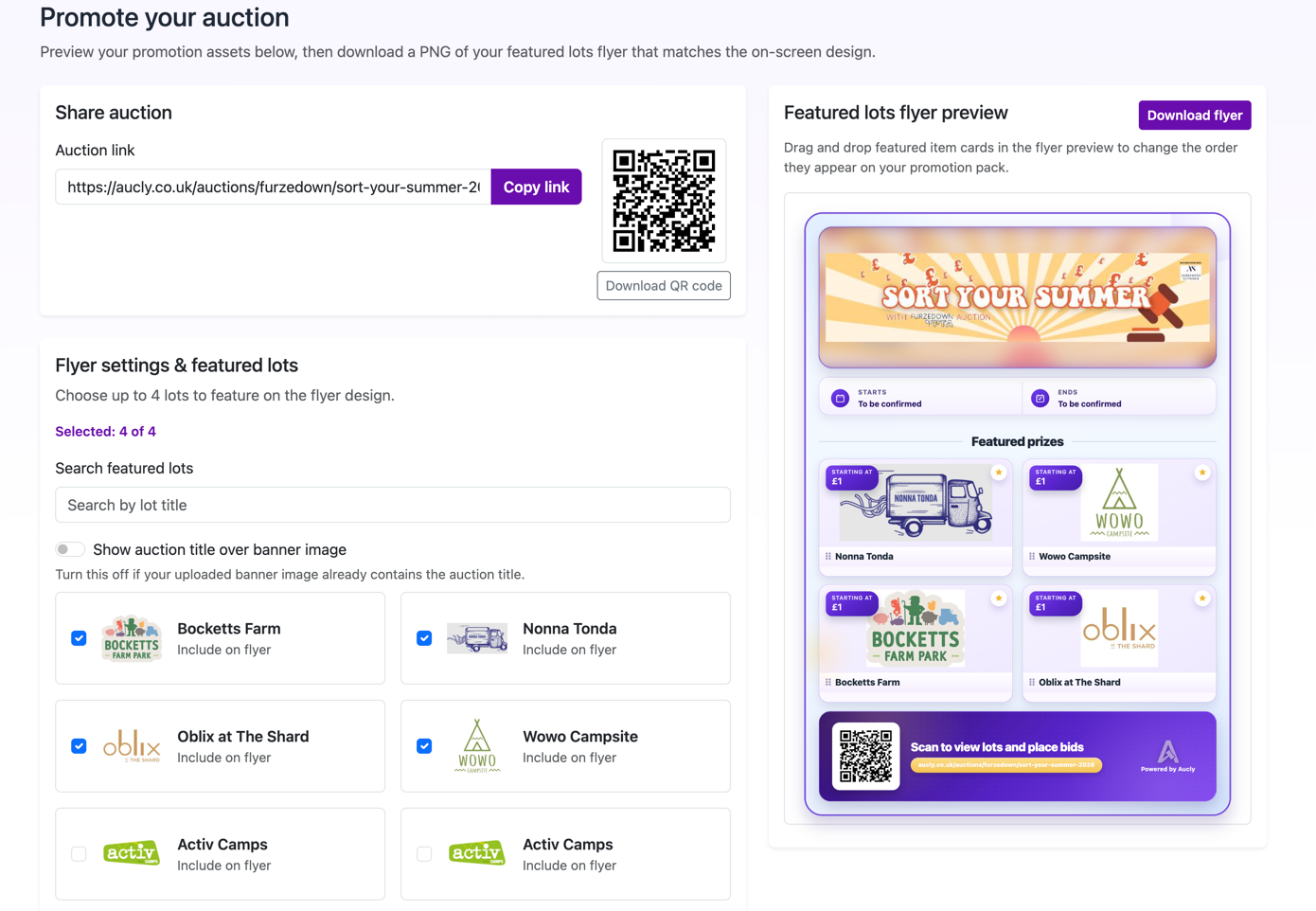Select the Bocketts Farm lot title text

(229, 629)
